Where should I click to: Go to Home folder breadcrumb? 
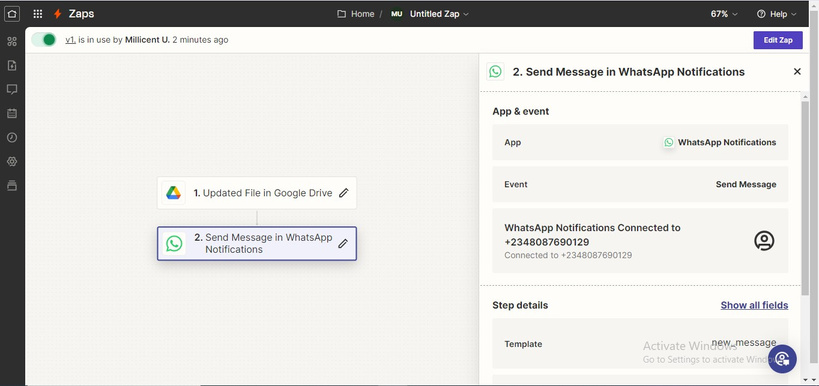coord(356,14)
